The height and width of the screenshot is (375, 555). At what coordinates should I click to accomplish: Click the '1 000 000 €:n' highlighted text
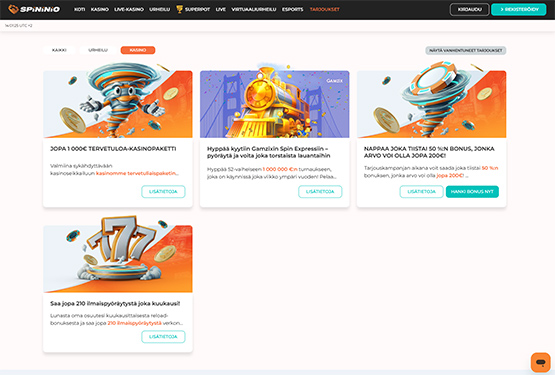(x=280, y=169)
